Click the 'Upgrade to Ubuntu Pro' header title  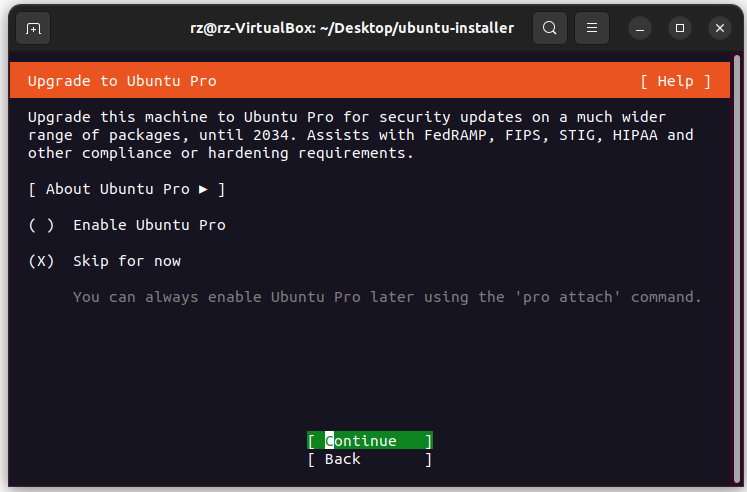(x=122, y=81)
